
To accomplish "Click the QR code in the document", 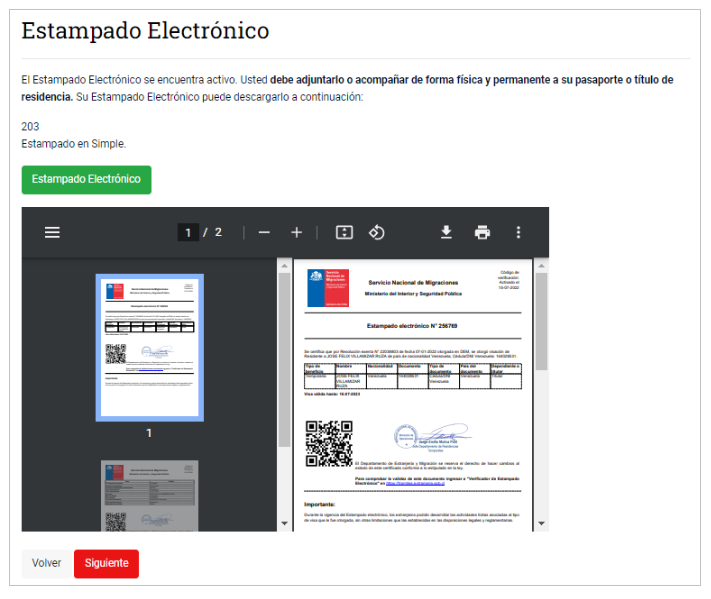I will tap(329, 443).
